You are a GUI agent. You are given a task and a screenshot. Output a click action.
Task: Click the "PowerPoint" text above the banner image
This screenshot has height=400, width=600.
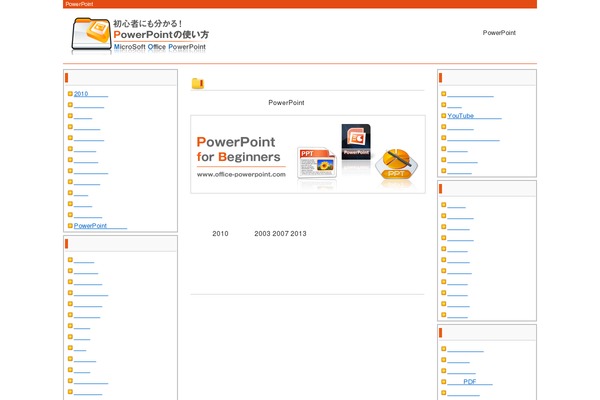[286, 103]
